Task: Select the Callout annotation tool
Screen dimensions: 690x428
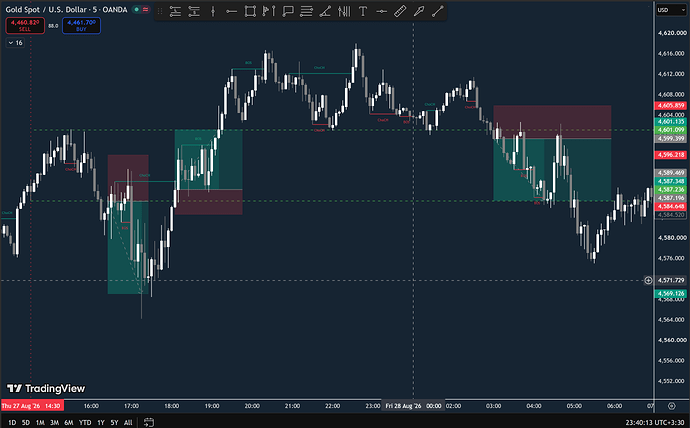Action: (x=288, y=12)
